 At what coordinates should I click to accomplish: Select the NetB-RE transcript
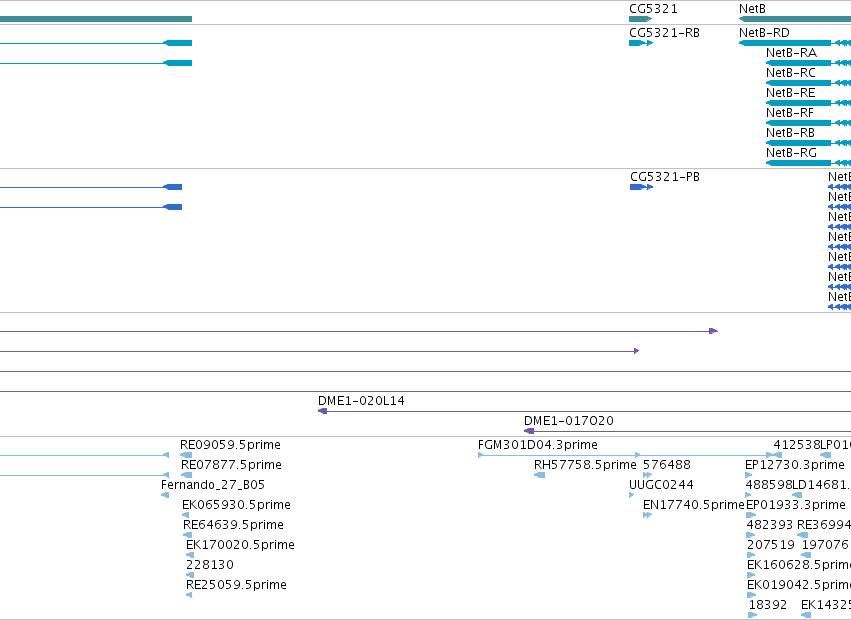[x=791, y=93]
